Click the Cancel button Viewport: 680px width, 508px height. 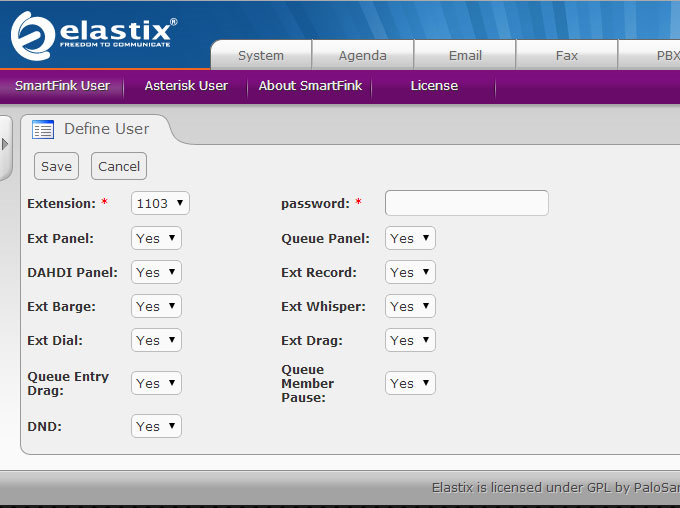119,166
